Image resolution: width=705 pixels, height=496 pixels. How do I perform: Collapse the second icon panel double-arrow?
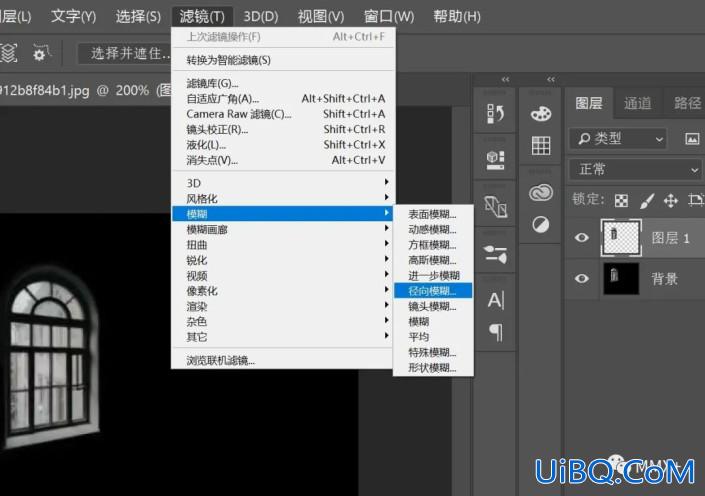click(551, 80)
